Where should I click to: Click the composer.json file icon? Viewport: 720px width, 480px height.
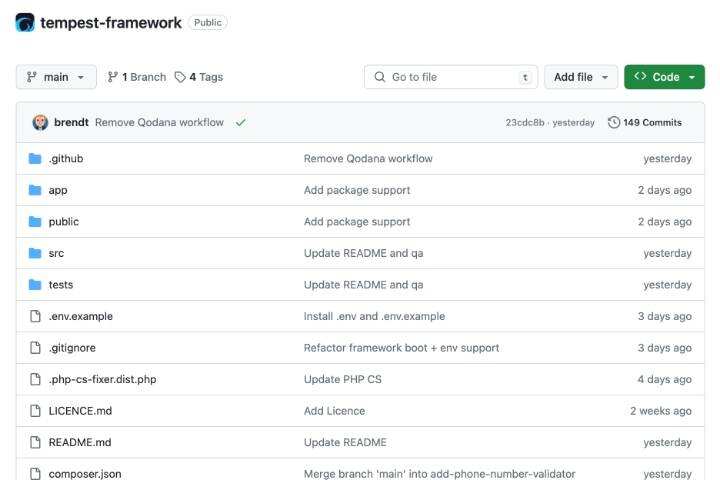(35, 474)
